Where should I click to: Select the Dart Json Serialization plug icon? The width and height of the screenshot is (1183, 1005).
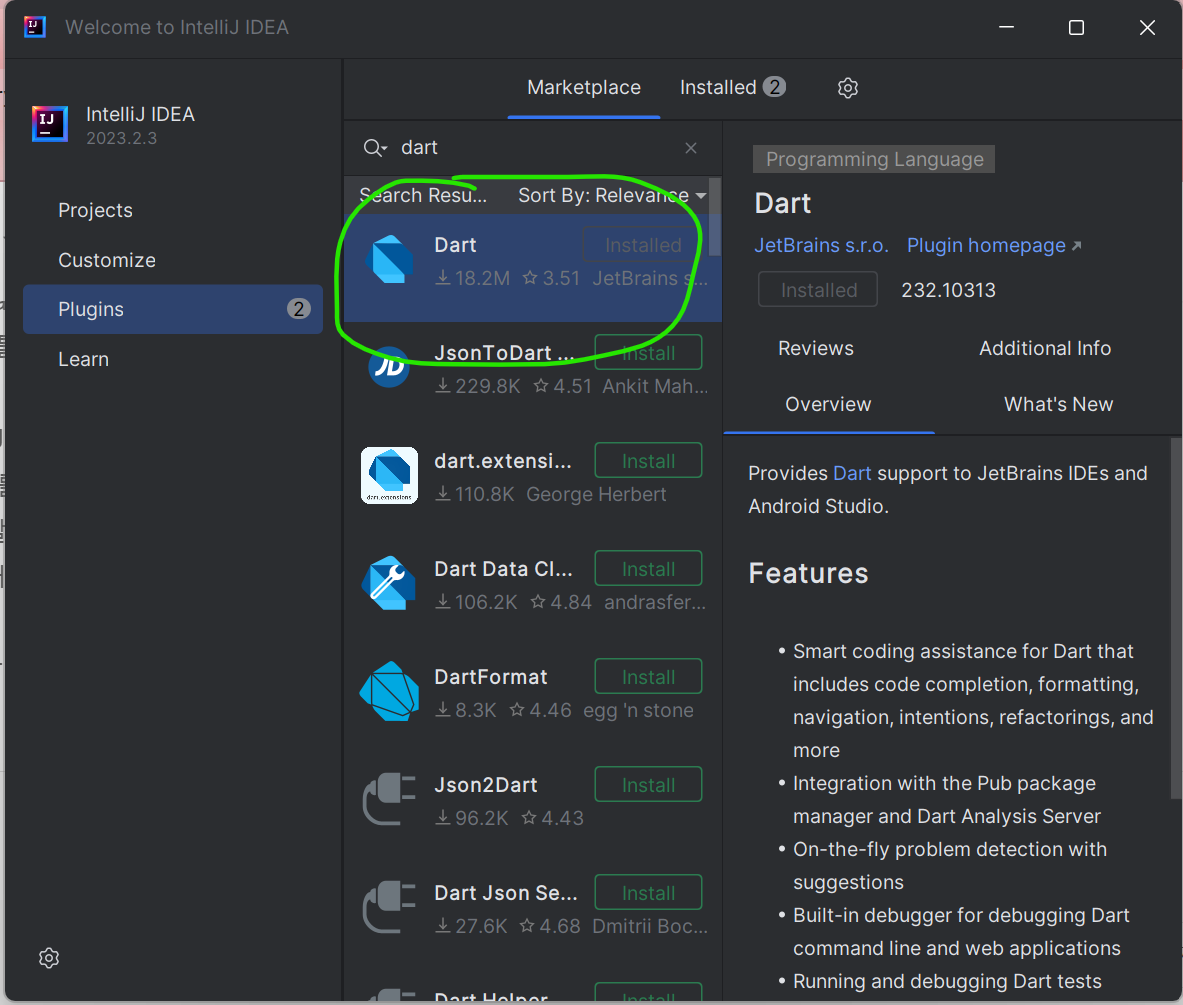tap(389, 907)
